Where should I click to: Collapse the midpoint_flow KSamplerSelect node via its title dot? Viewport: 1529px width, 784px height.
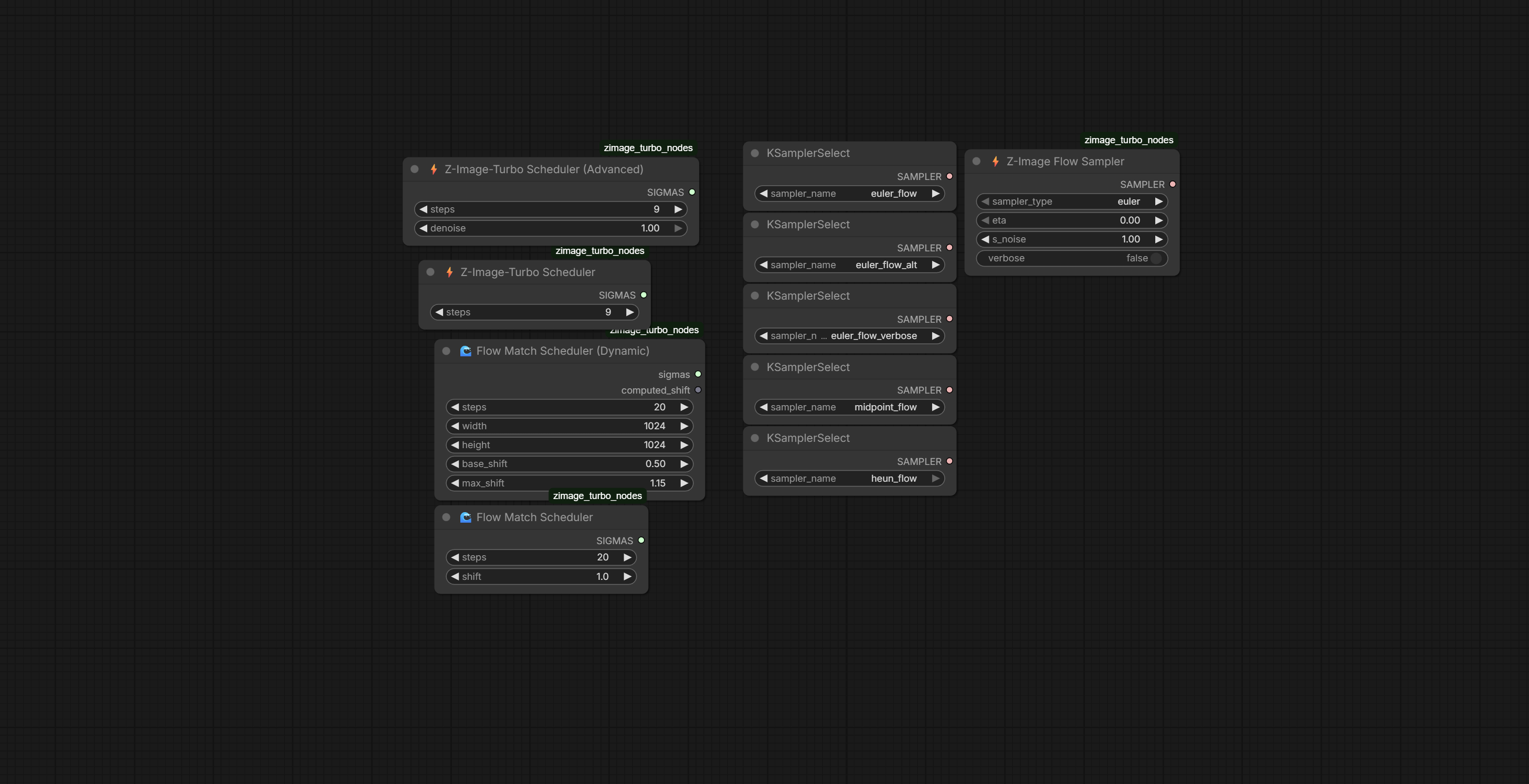tap(755, 367)
